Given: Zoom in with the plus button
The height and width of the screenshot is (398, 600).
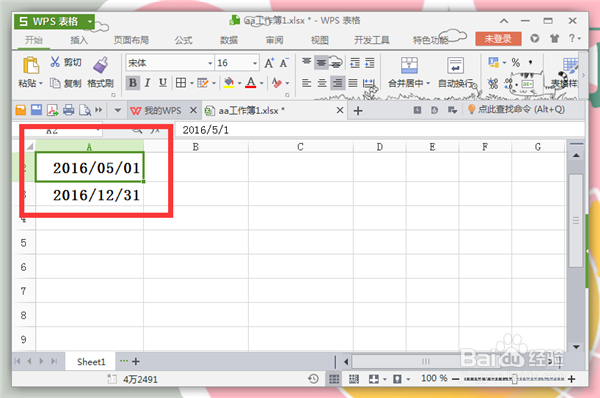Looking at the screenshot, I should (572, 379).
